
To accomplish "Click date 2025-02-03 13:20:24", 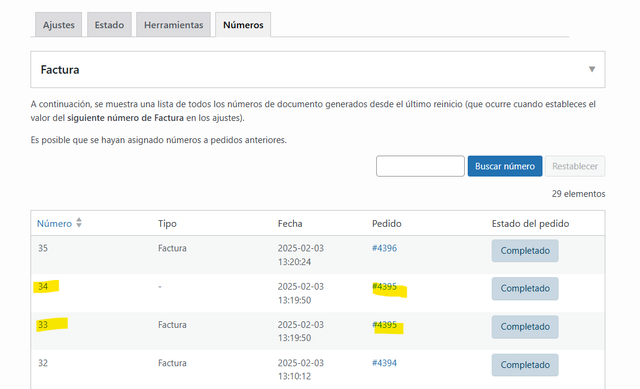I will point(300,255).
